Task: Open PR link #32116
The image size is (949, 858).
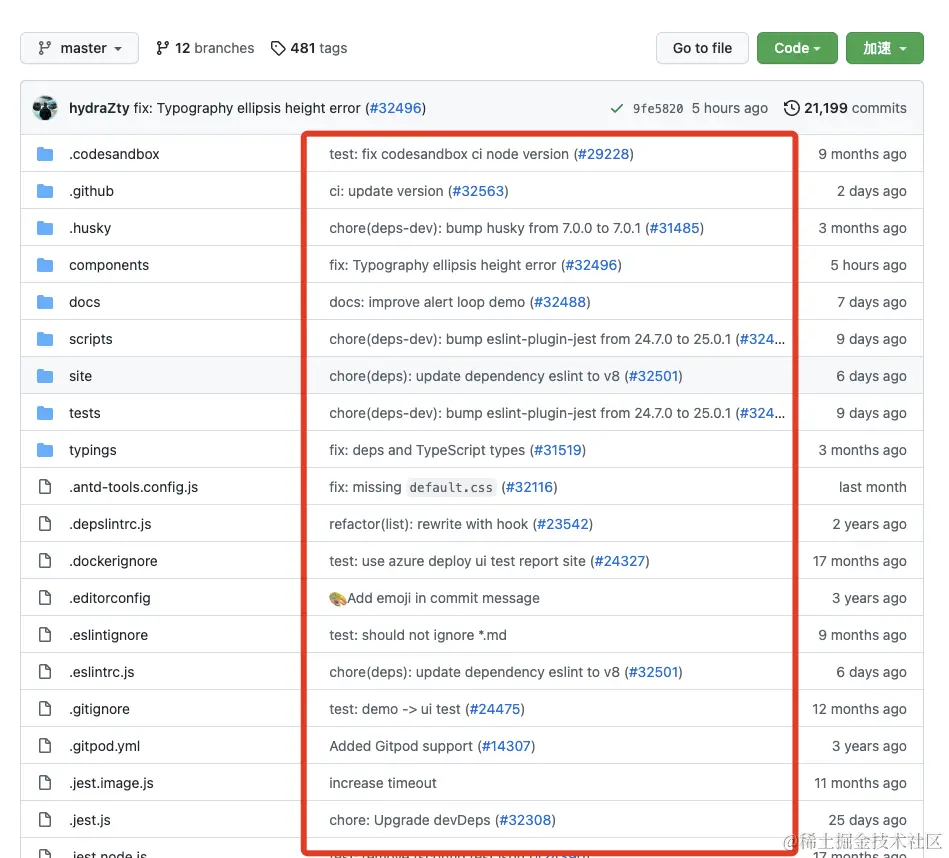Action: click(530, 487)
